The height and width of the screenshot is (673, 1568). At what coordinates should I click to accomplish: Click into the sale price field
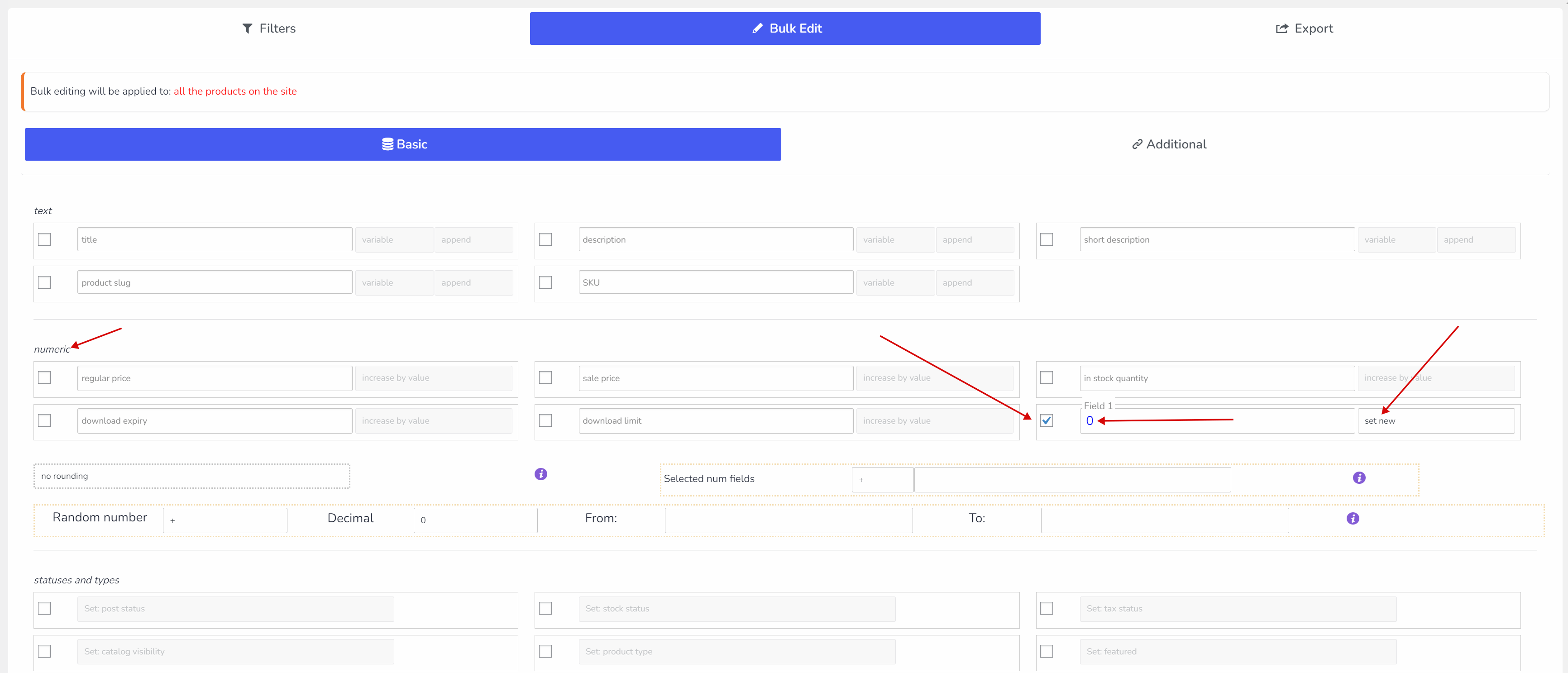[716, 378]
